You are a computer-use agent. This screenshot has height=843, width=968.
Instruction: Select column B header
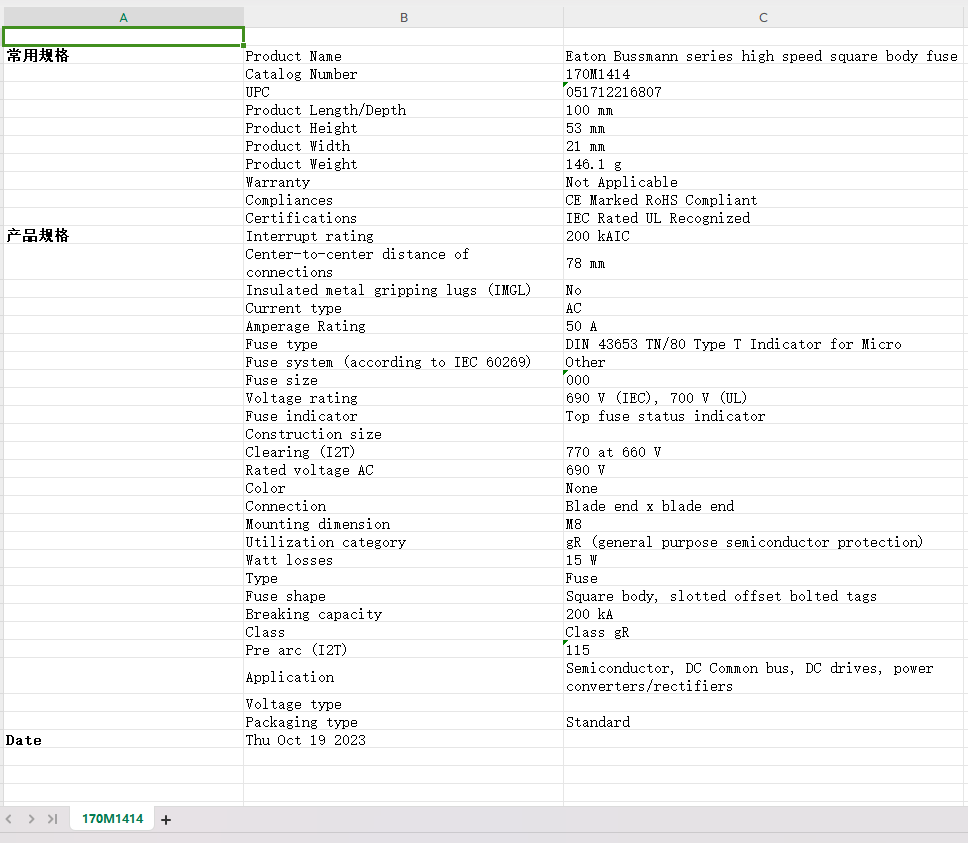404,17
